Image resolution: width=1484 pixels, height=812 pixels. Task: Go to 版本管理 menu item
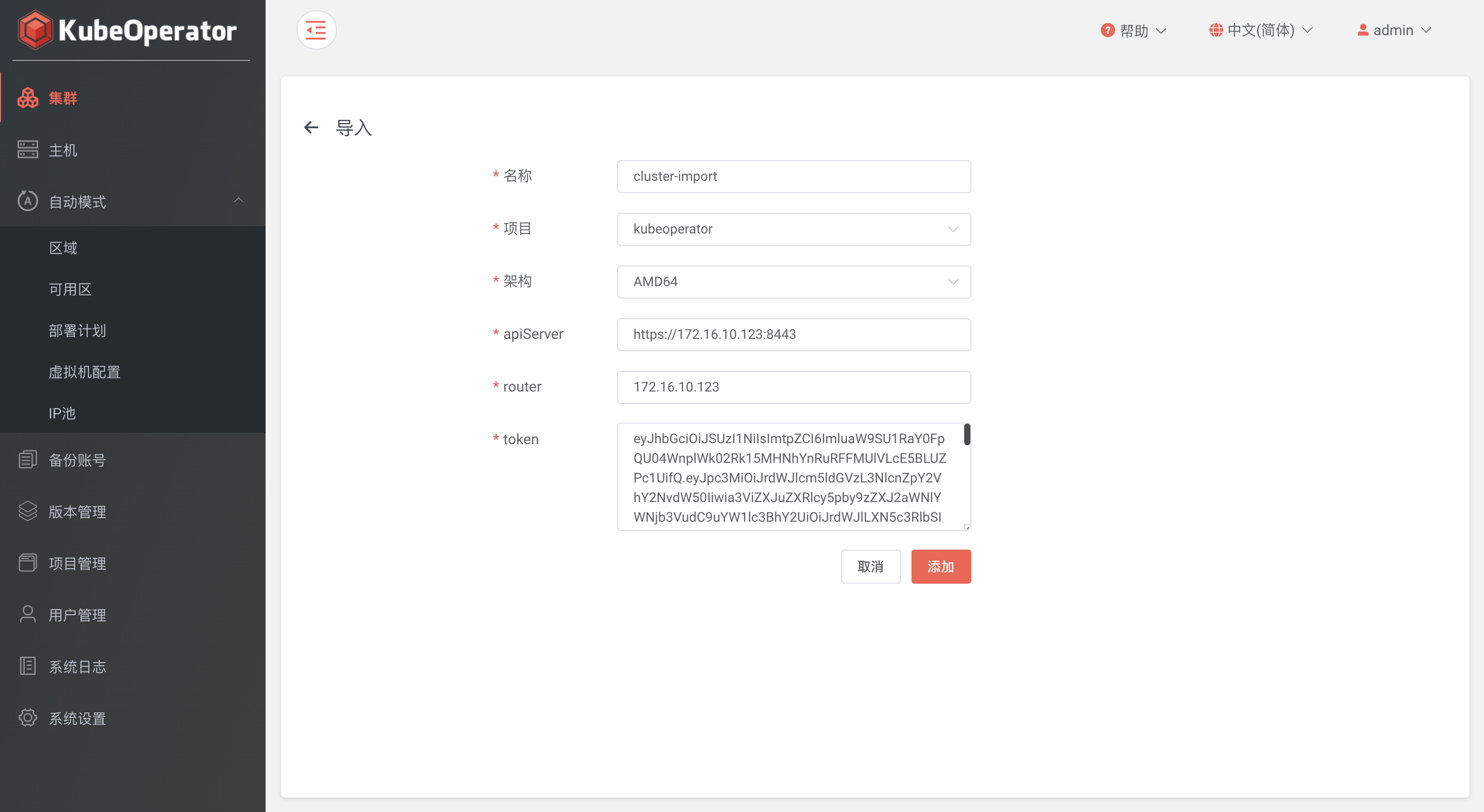(x=132, y=511)
